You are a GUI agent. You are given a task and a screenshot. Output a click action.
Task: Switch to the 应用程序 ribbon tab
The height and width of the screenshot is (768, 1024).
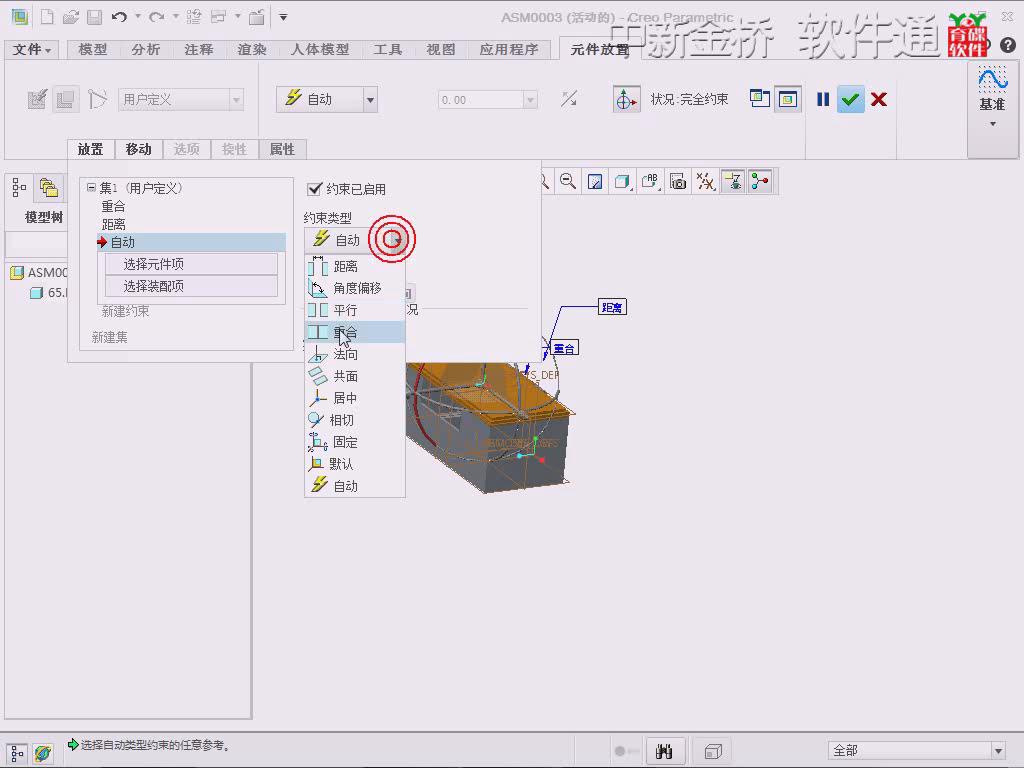point(509,50)
